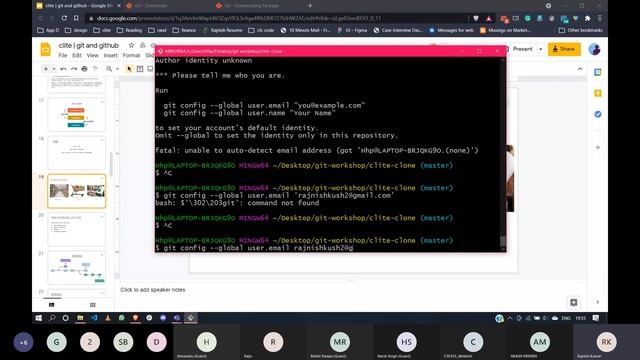Image resolution: width=640 pixels, height=360 pixels.
Task: Reload the page
Action: (x=64, y=18)
